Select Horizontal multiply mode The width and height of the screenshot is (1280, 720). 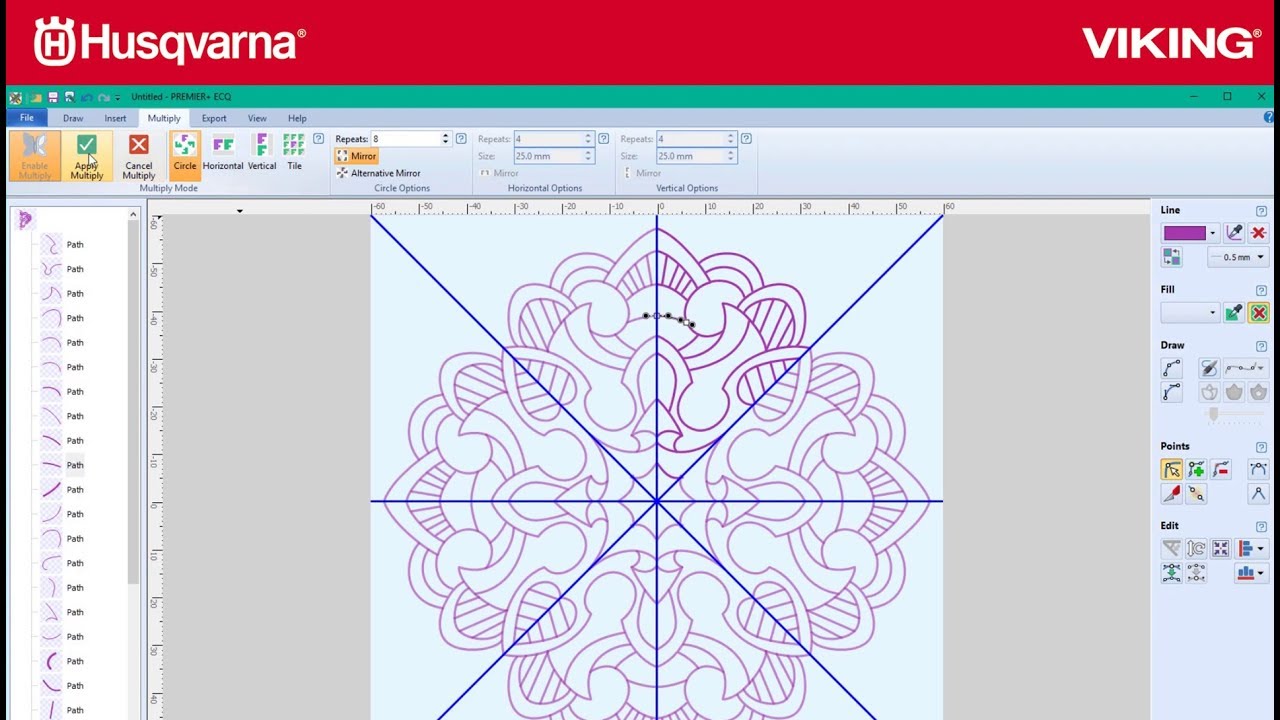pyautogui.click(x=222, y=152)
